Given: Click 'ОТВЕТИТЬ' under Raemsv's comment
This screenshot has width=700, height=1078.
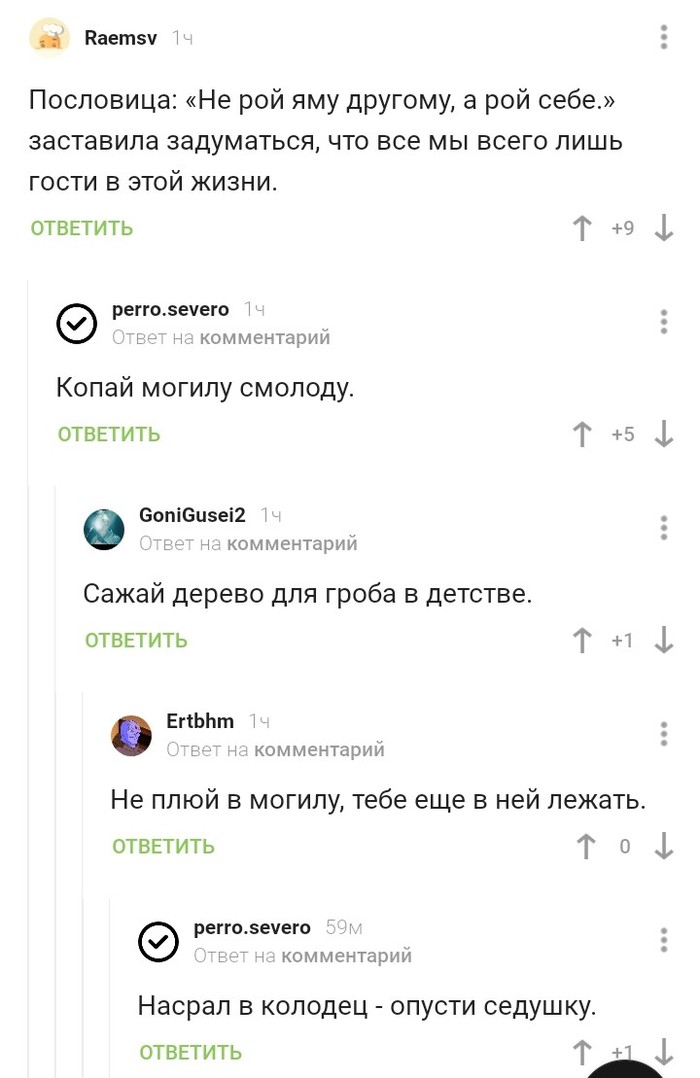Looking at the screenshot, I should (x=82, y=229).
